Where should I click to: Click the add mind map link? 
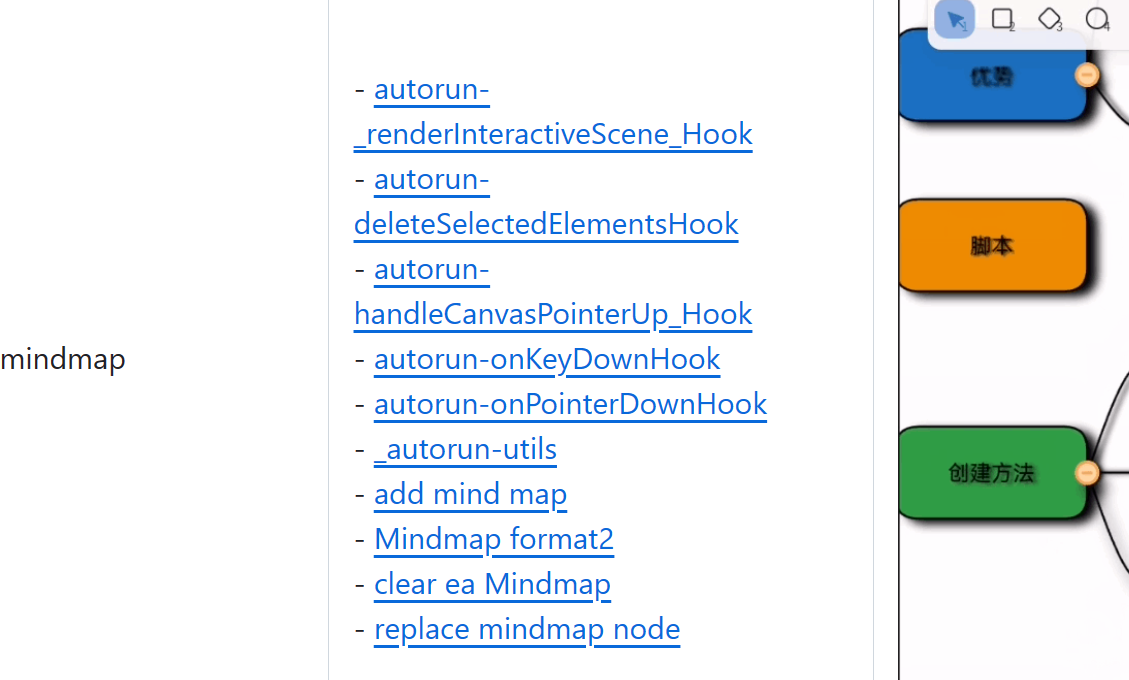click(470, 494)
